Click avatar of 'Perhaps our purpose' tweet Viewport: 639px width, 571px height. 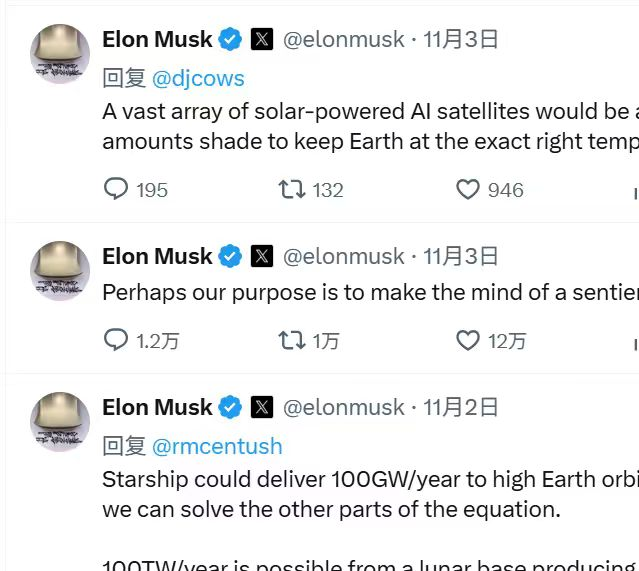coord(60,270)
